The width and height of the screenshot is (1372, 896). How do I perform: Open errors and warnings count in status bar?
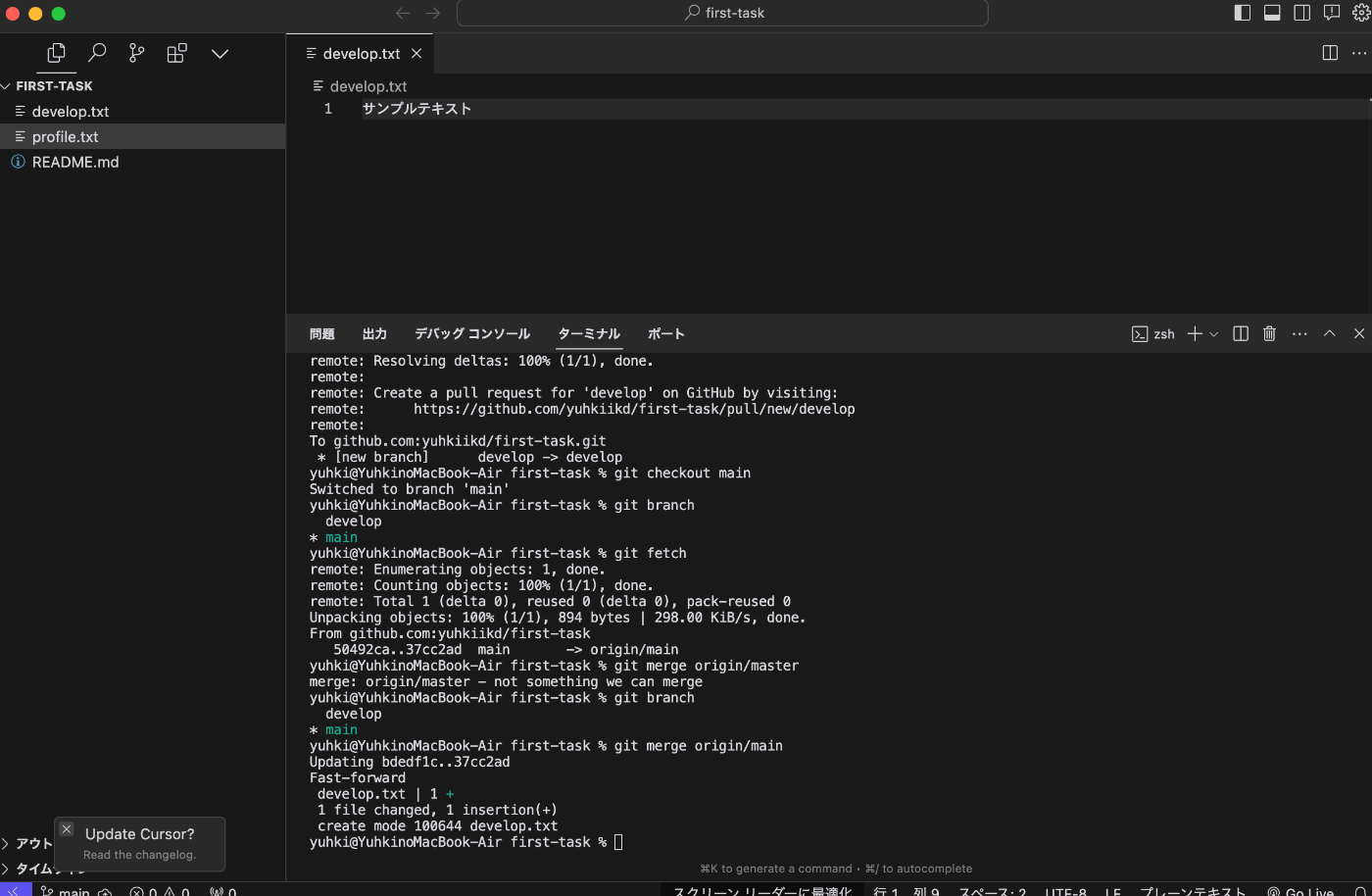tap(160, 891)
